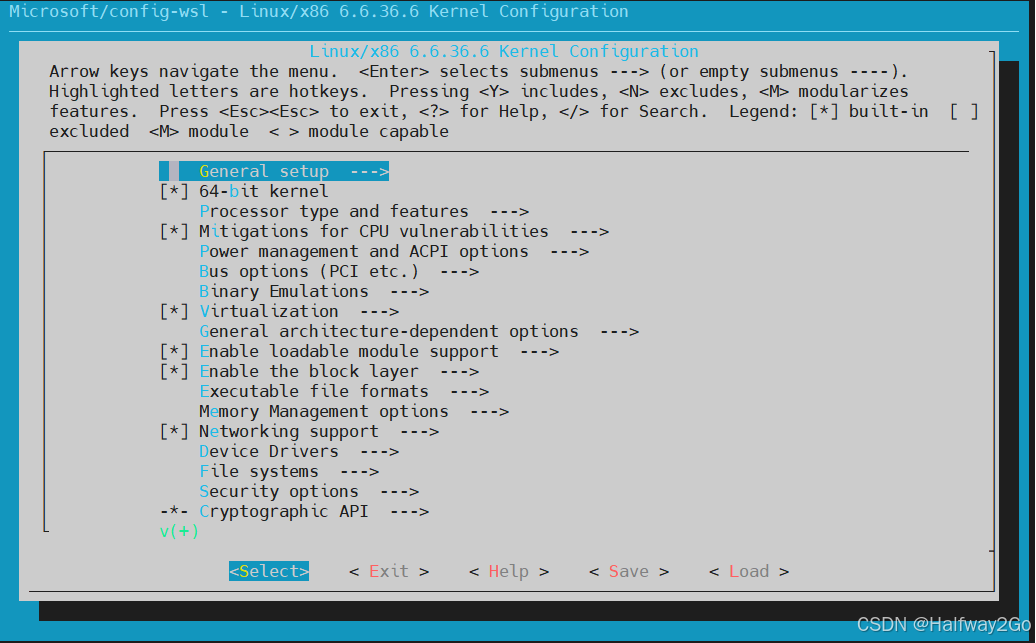This screenshot has height=643, width=1036.
Task: Open Power management and ACPI options
Action: pyautogui.click(x=394, y=252)
